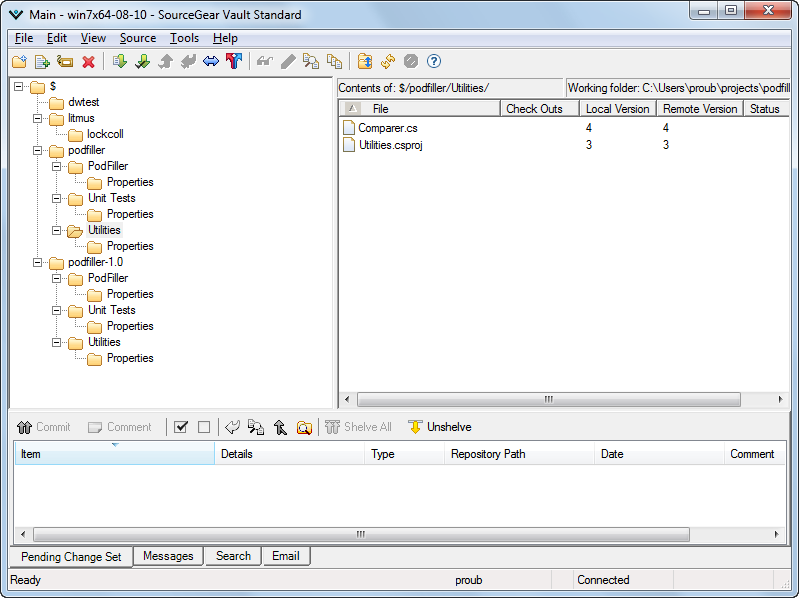Collapse the litmus folder node

38,119
